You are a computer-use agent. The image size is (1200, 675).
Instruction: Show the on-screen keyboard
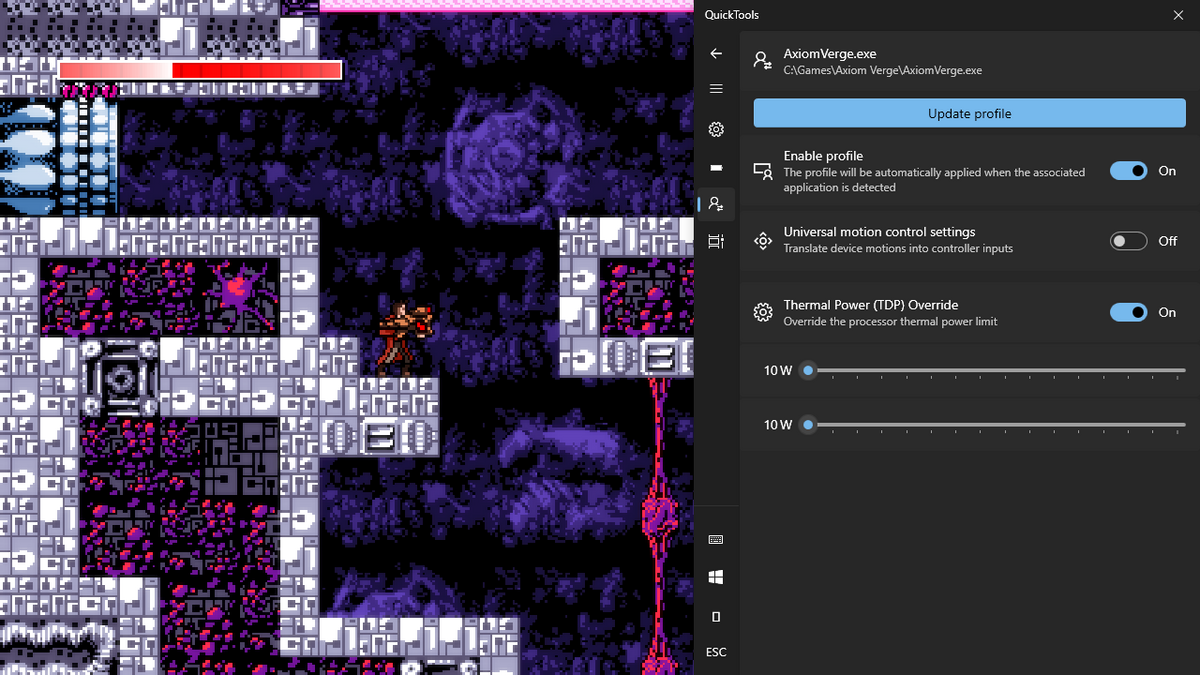pos(716,540)
